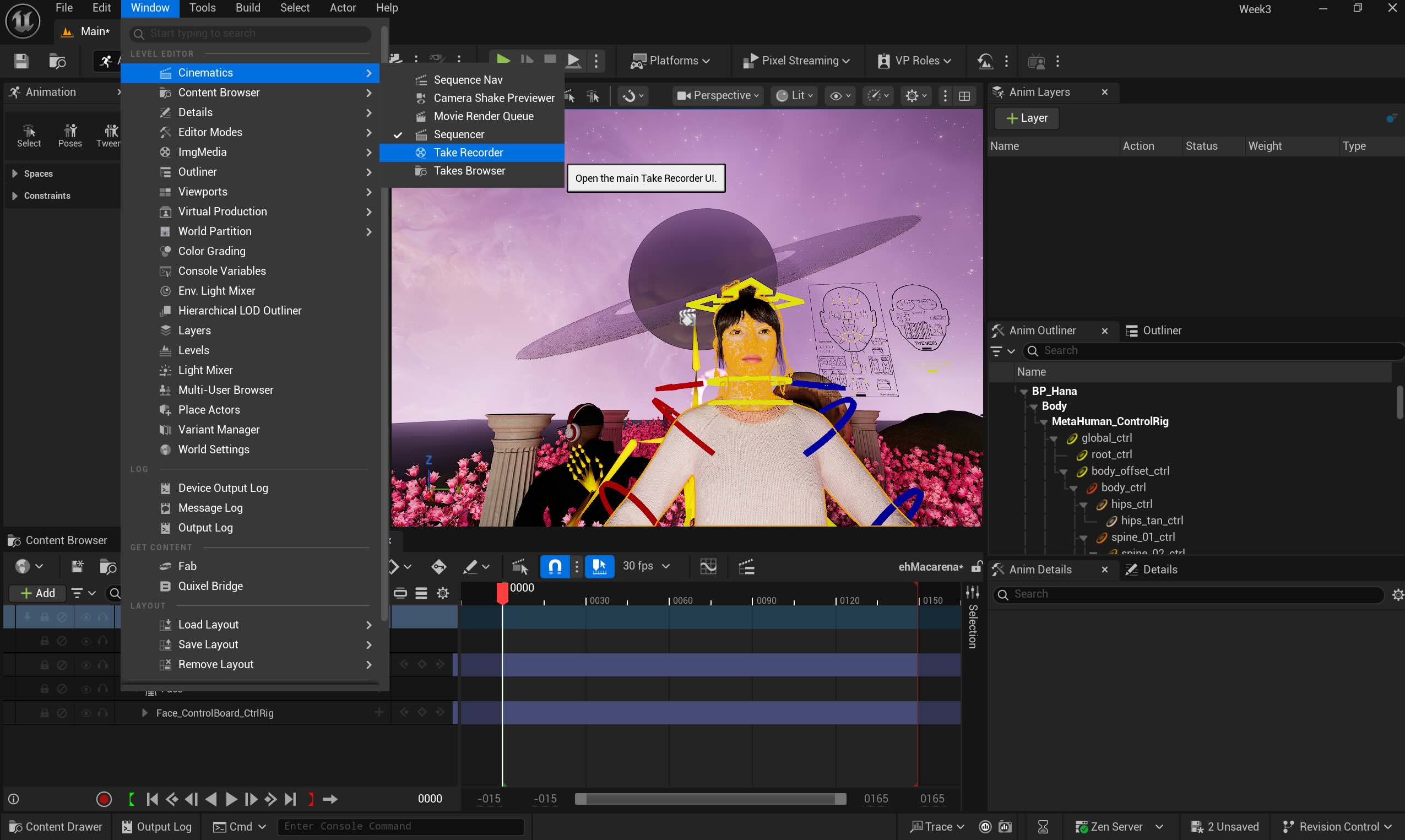Open the Curve Editor icon in Sequencer
The width and height of the screenshot is (1405, 840).
pos(708,566)
